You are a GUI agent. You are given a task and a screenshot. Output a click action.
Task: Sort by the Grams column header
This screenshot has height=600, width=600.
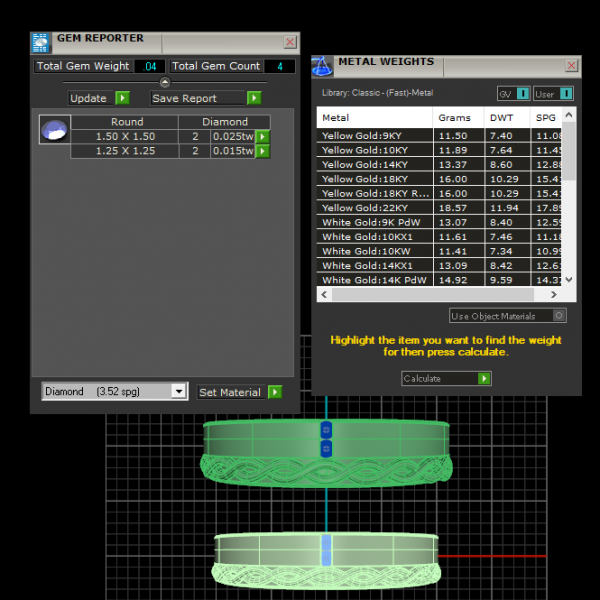click(x=454, y=118)
